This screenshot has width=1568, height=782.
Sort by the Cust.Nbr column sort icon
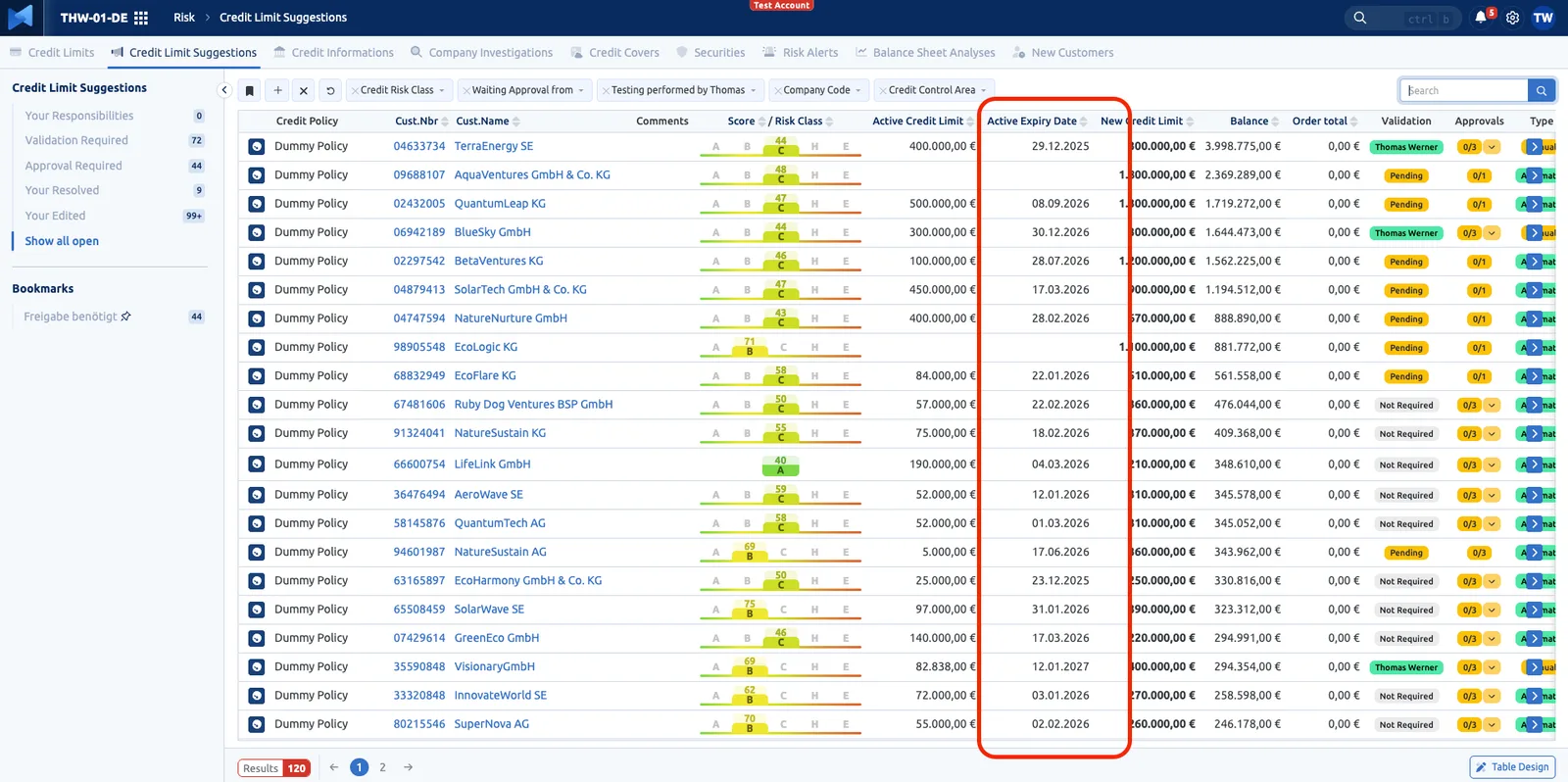[x=445, y=122]
